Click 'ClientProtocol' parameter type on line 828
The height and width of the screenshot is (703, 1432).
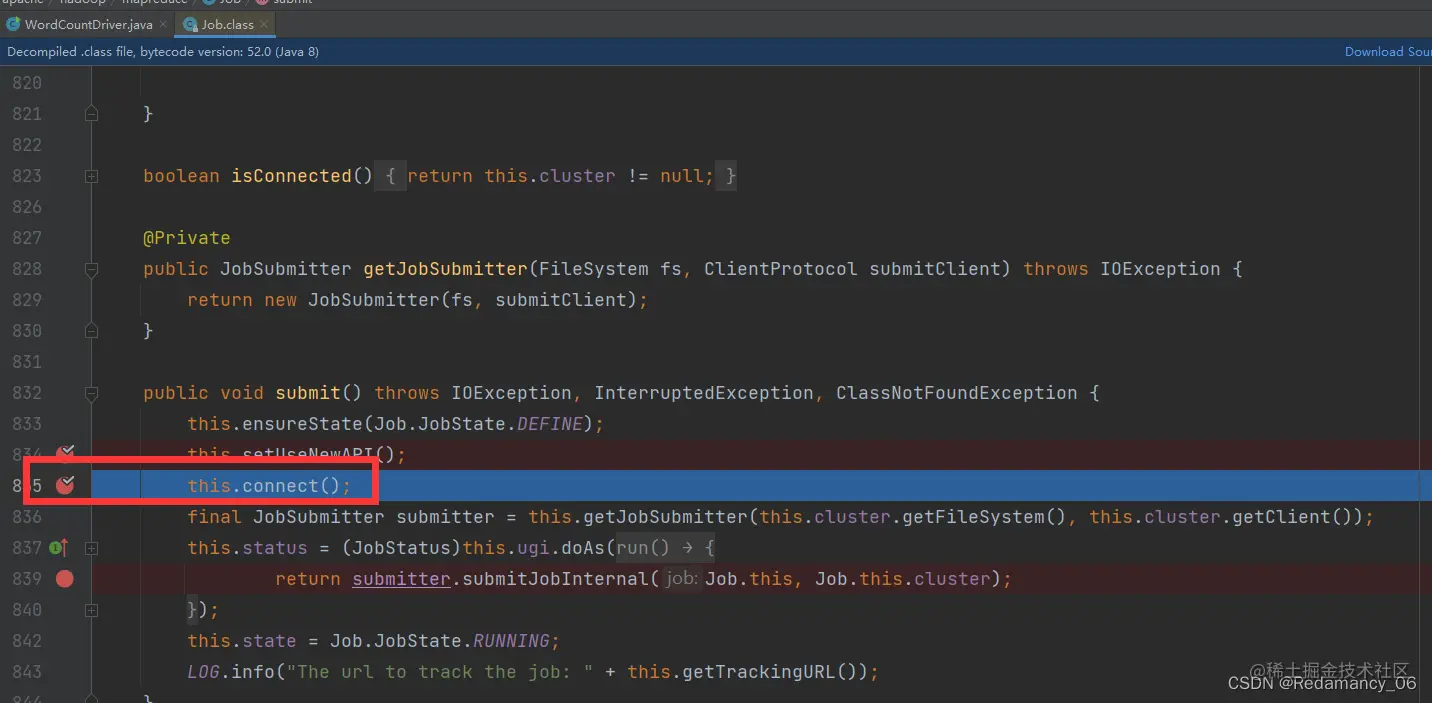point(781,269)
